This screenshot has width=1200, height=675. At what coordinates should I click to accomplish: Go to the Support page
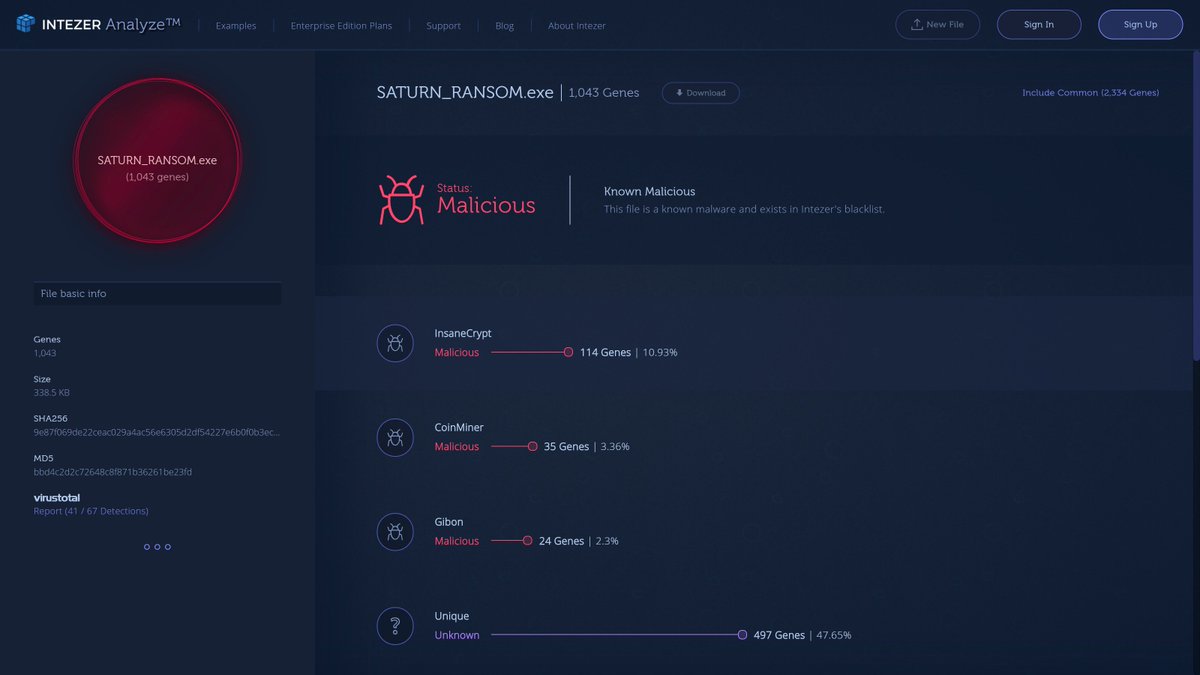pos(443,25)
